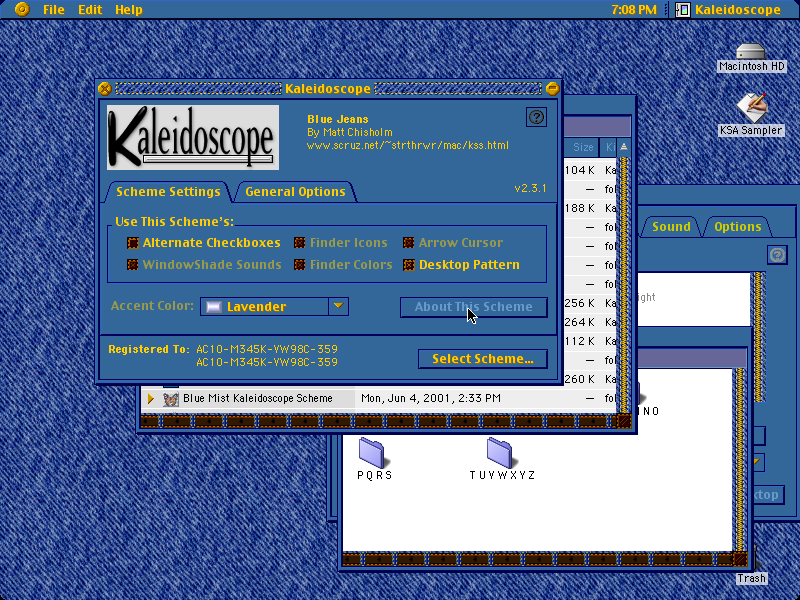
Task: Toggle the Finder Colors checkbox
Action: pyautogui.click(x=343, y=265)
